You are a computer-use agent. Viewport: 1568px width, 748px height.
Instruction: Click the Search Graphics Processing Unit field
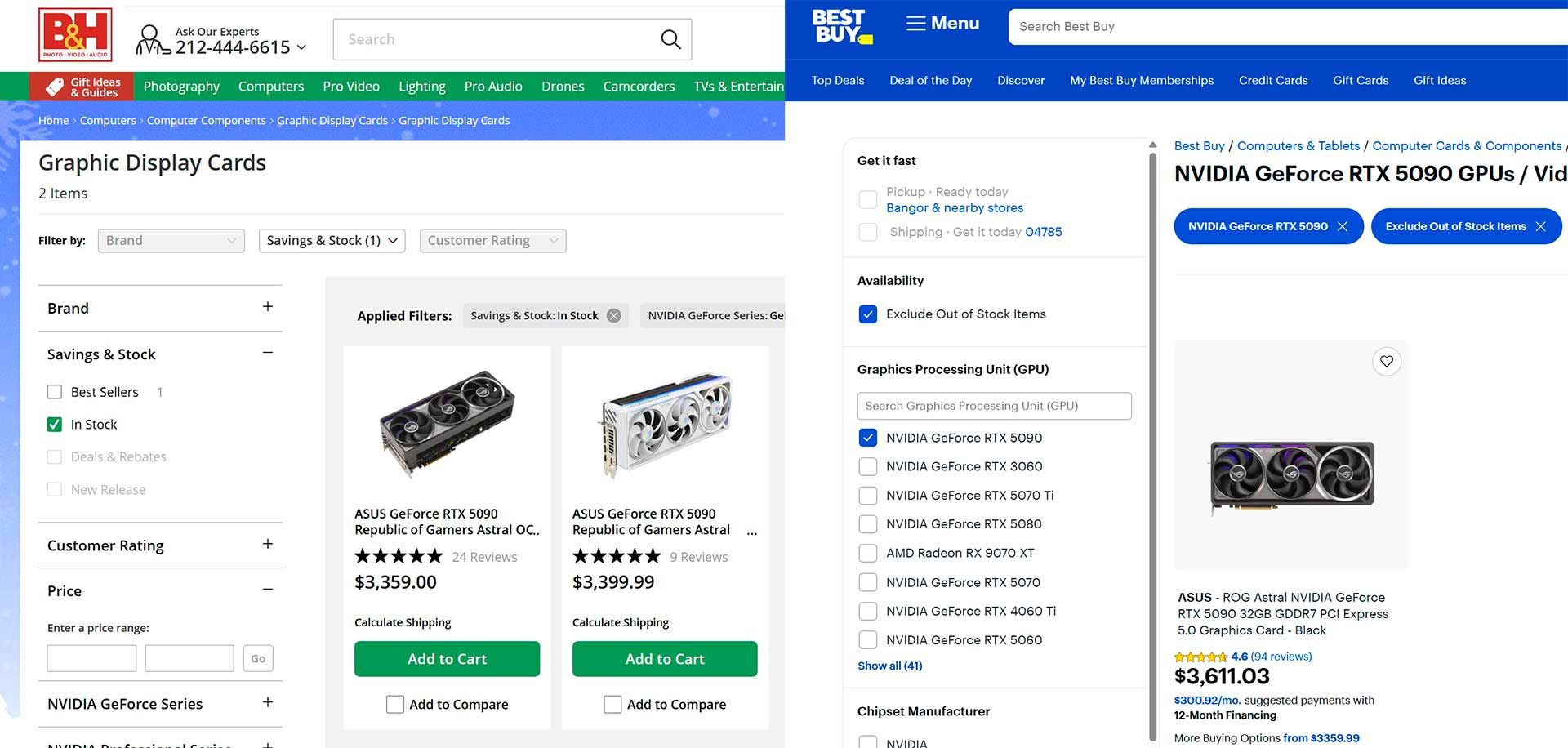point(994,406)
